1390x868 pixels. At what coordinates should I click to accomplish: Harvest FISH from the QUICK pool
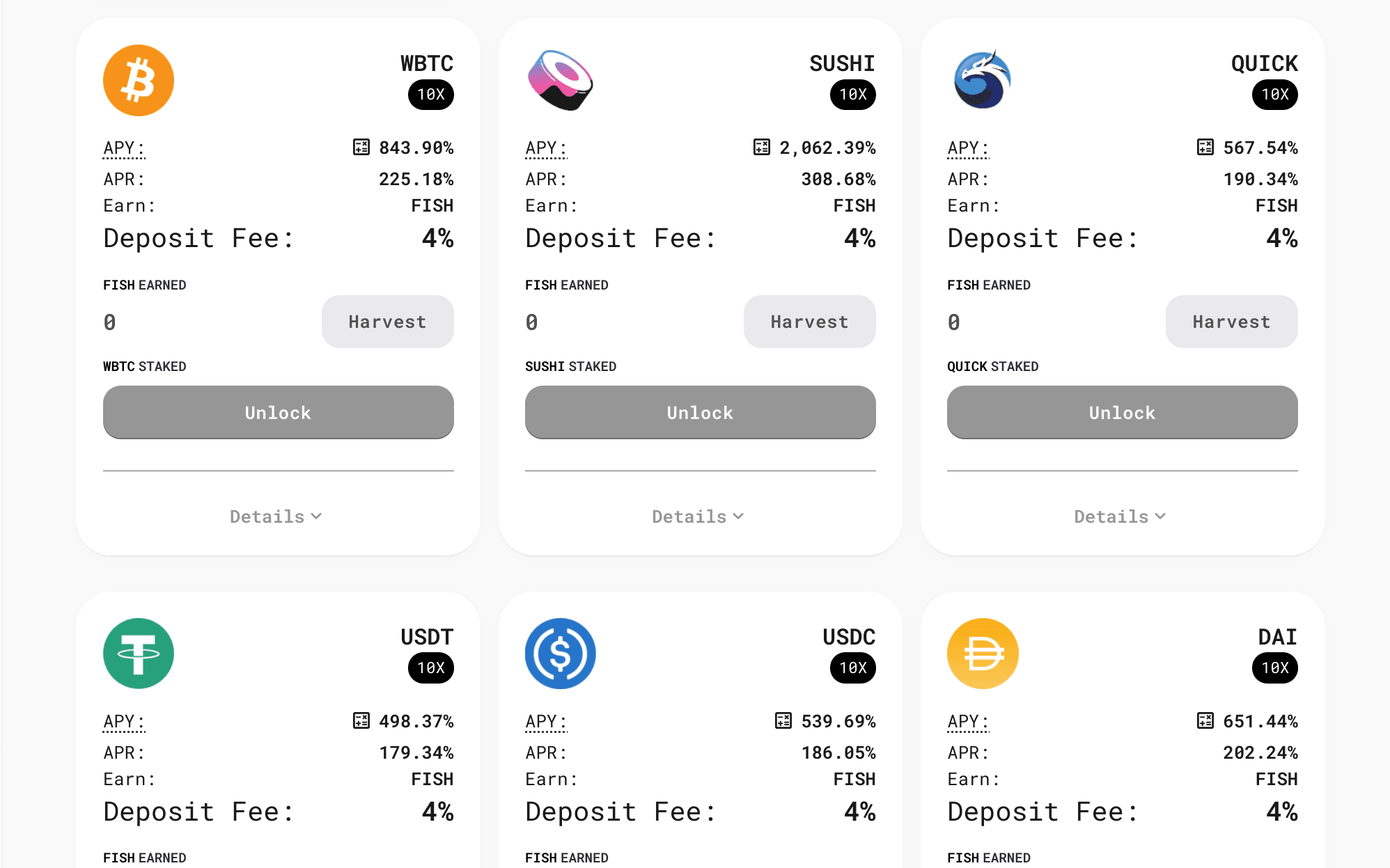coord(1231,322)
